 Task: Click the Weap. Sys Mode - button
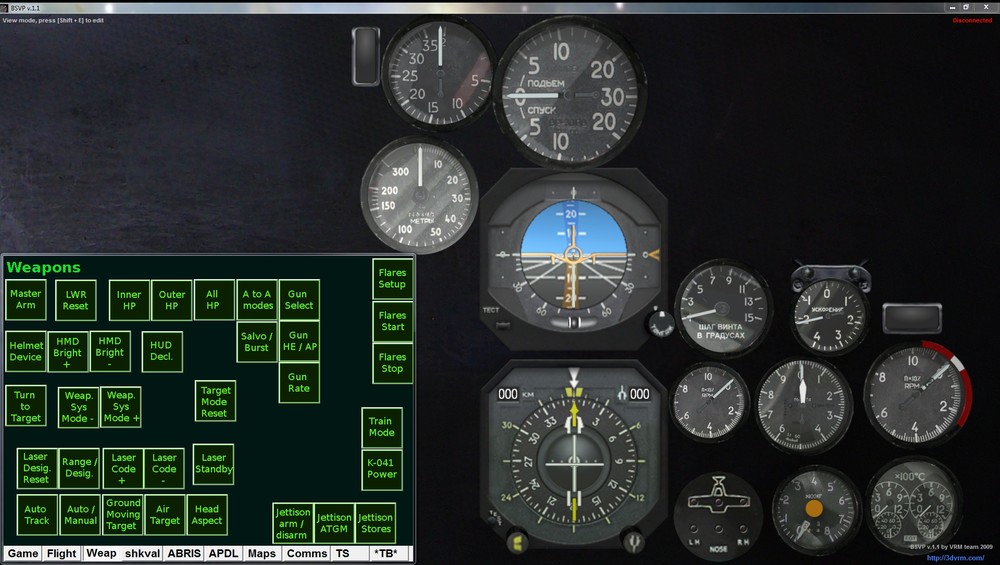click(78, 407)
